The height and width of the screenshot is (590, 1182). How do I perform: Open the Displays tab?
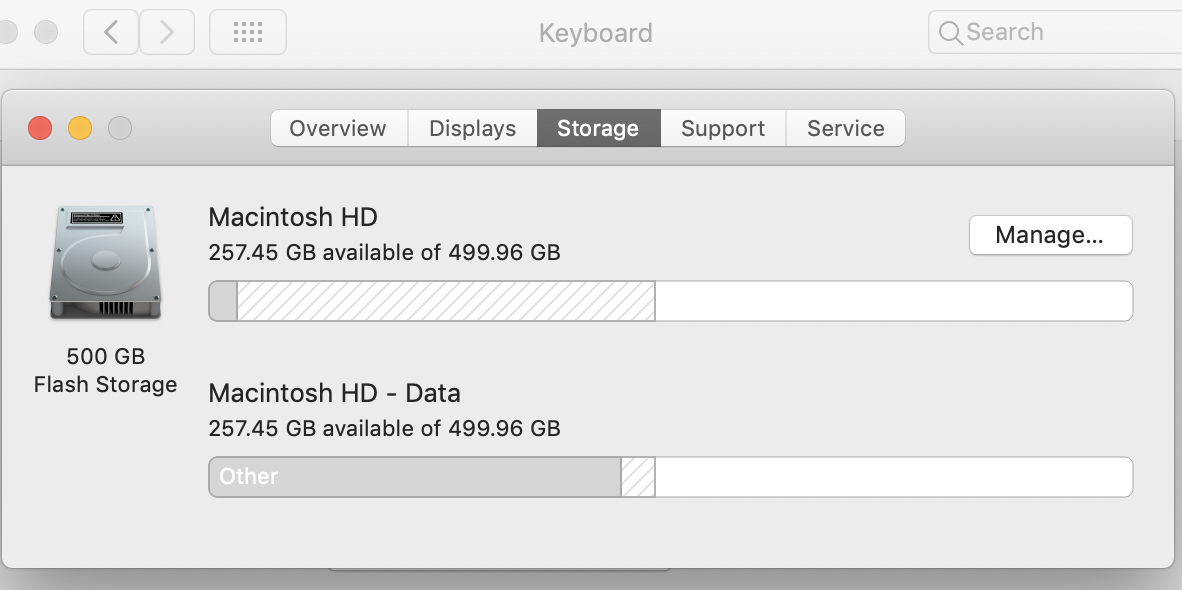pyautogui.click(x=472, y=128)
